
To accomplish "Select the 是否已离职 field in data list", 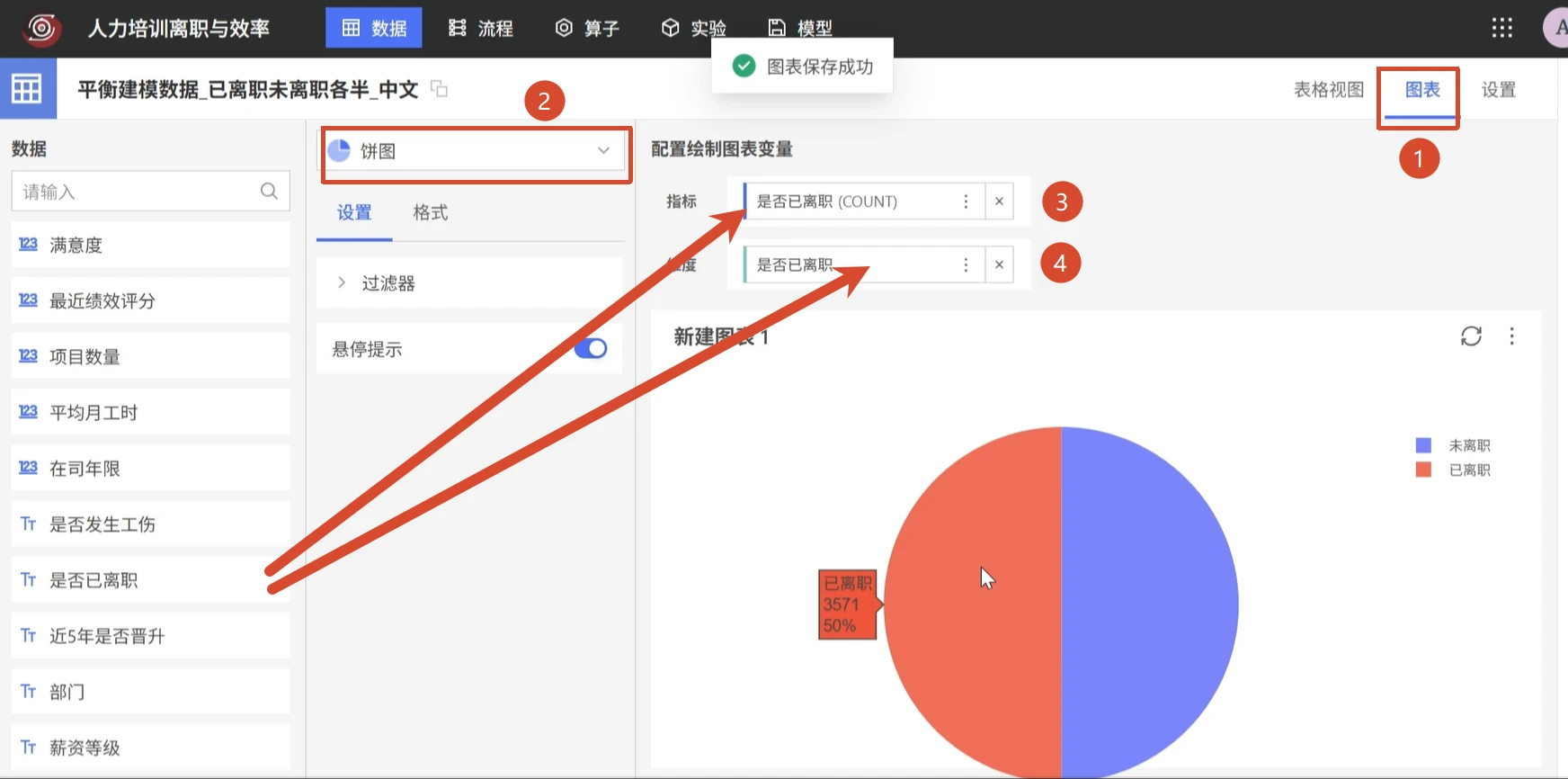I will pyautogui.click(x=150, y=579).
